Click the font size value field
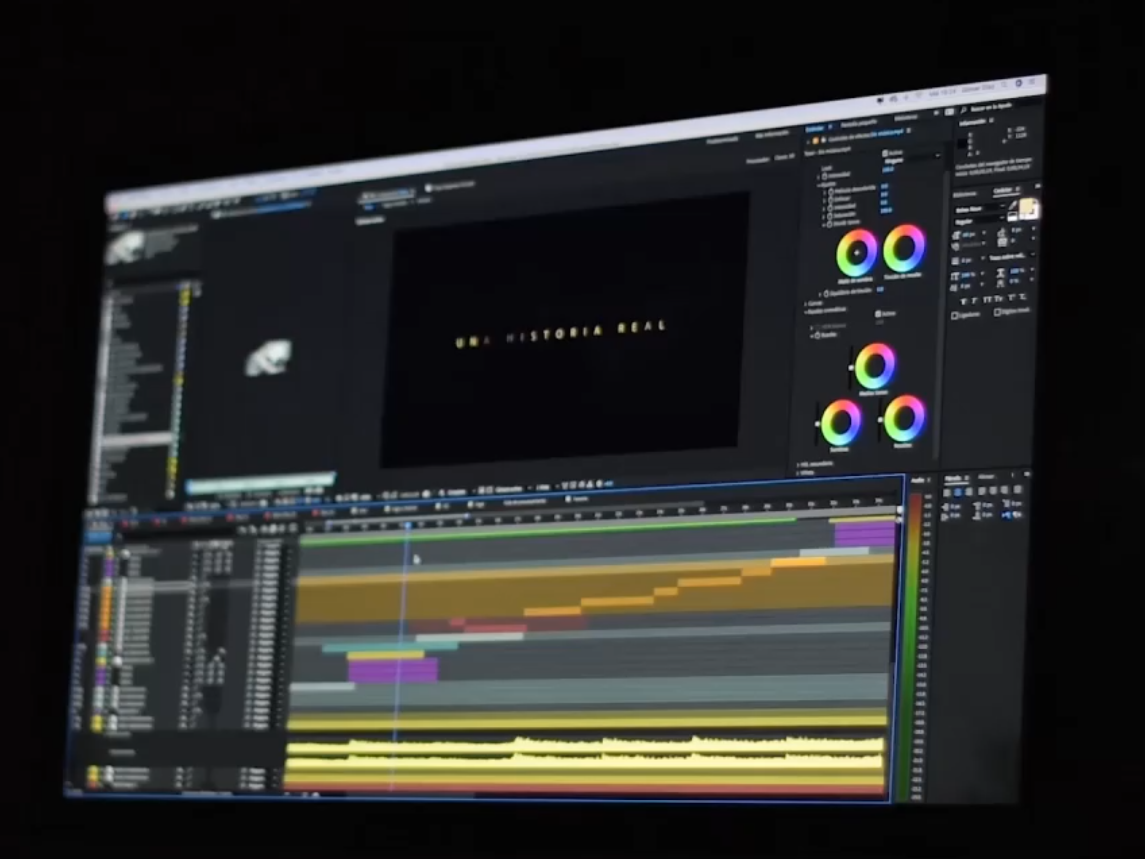The width and height of the screenshot is (1145, 859). tap(968, 234)
